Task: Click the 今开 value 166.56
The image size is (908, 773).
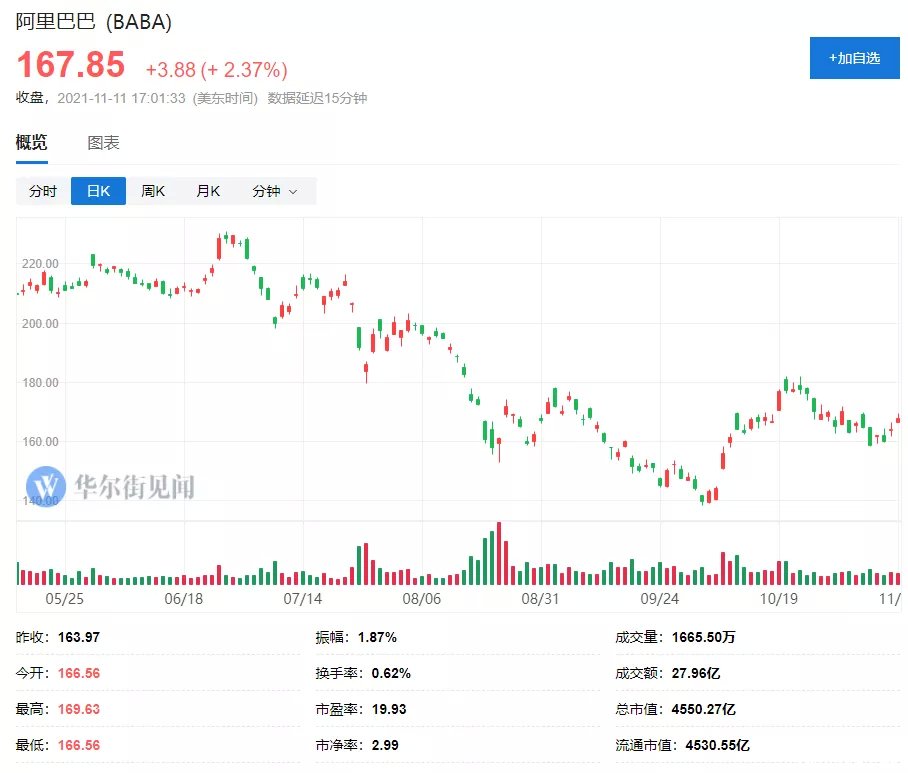Action: [x=79, y=673]
